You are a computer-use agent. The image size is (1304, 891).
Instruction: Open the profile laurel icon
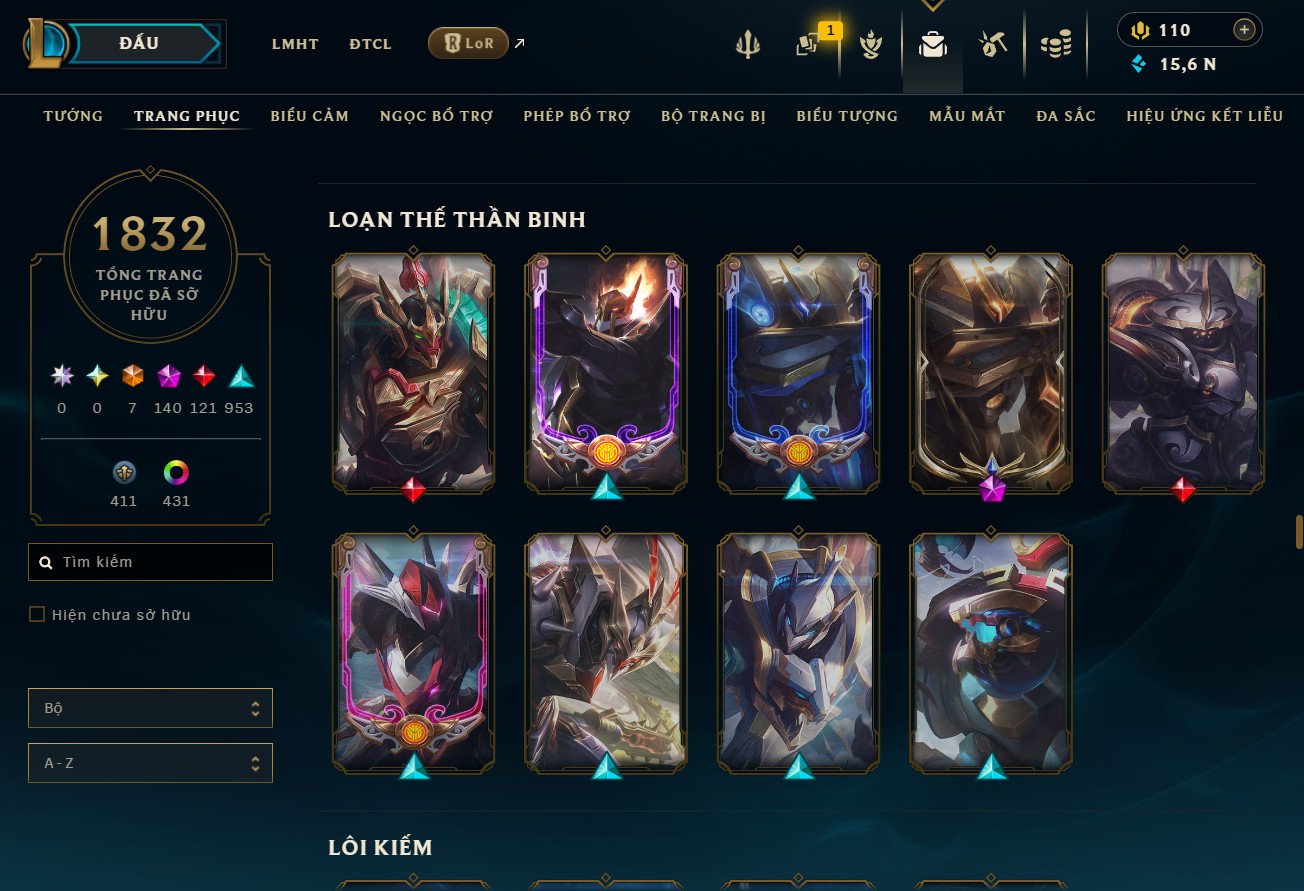click(x=872, y=45)
